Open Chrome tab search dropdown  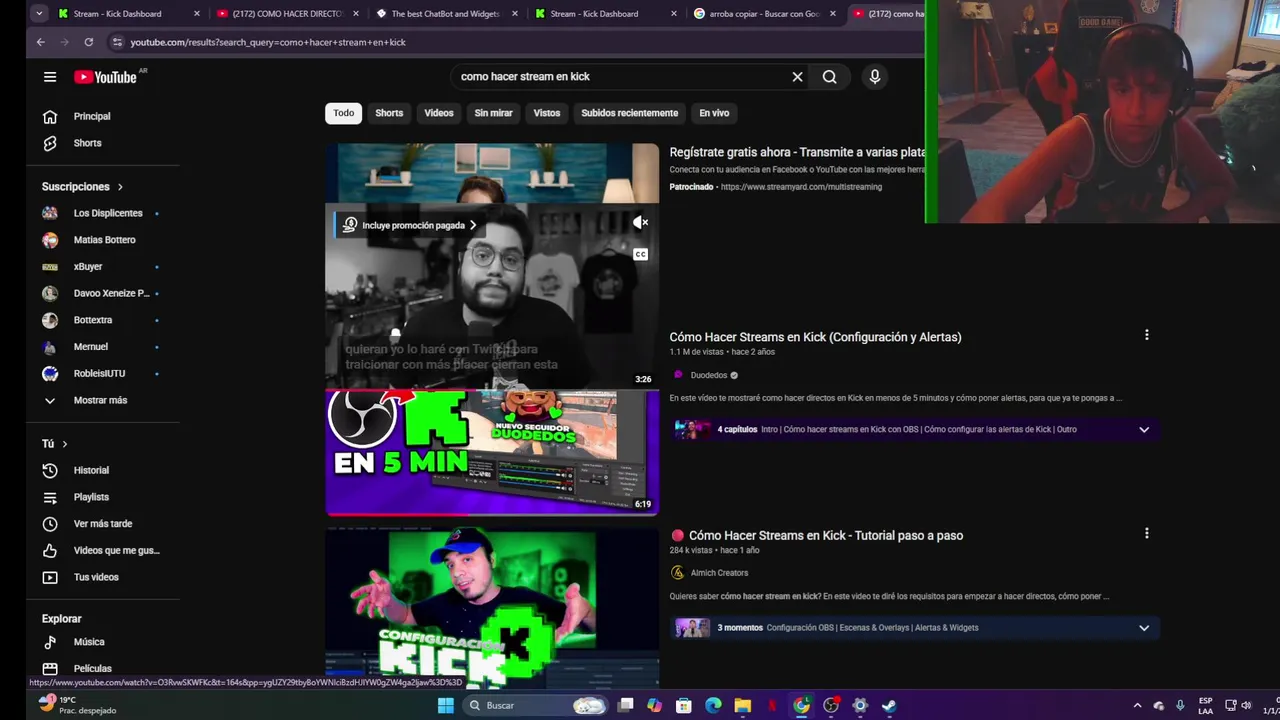[x=38, y=13]
